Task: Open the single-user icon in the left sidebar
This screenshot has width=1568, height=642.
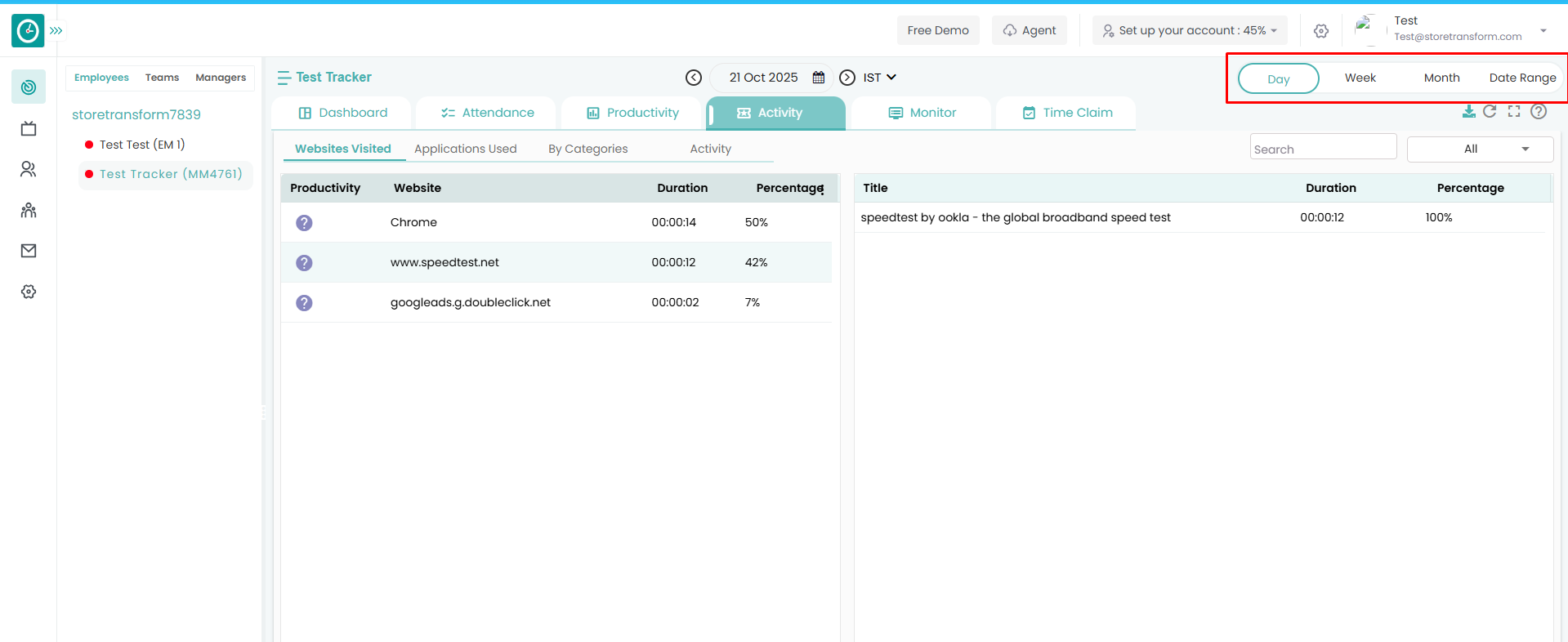Action: pos(29,169)
